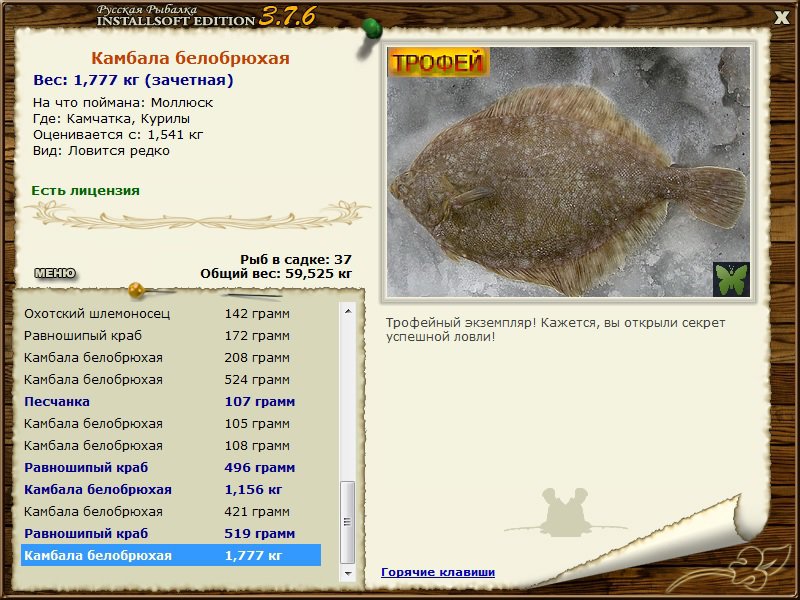Click the flounder trophy photo
Image resolution: width=800 pixels, height=600 pixels.
click(x=568, y=172)
